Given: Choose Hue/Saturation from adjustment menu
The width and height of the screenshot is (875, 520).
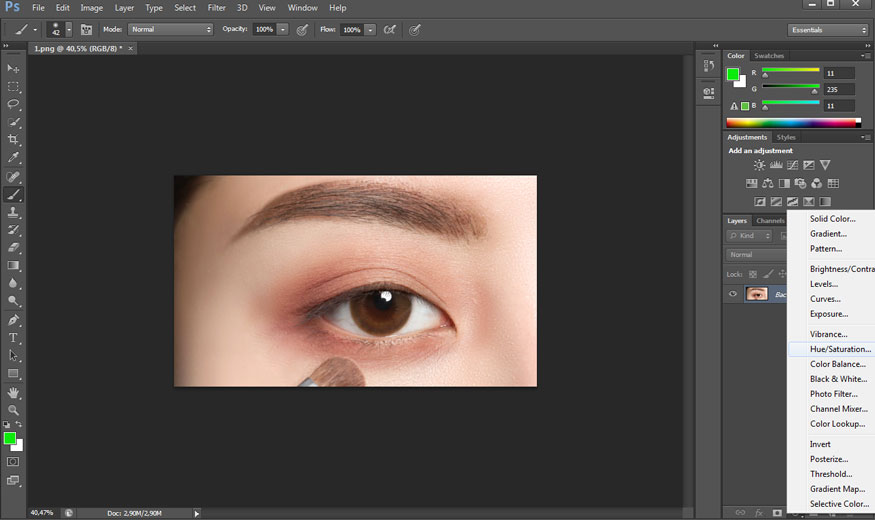Looking at the screenshot, I should pyautogui.click(x=831, y=349).
